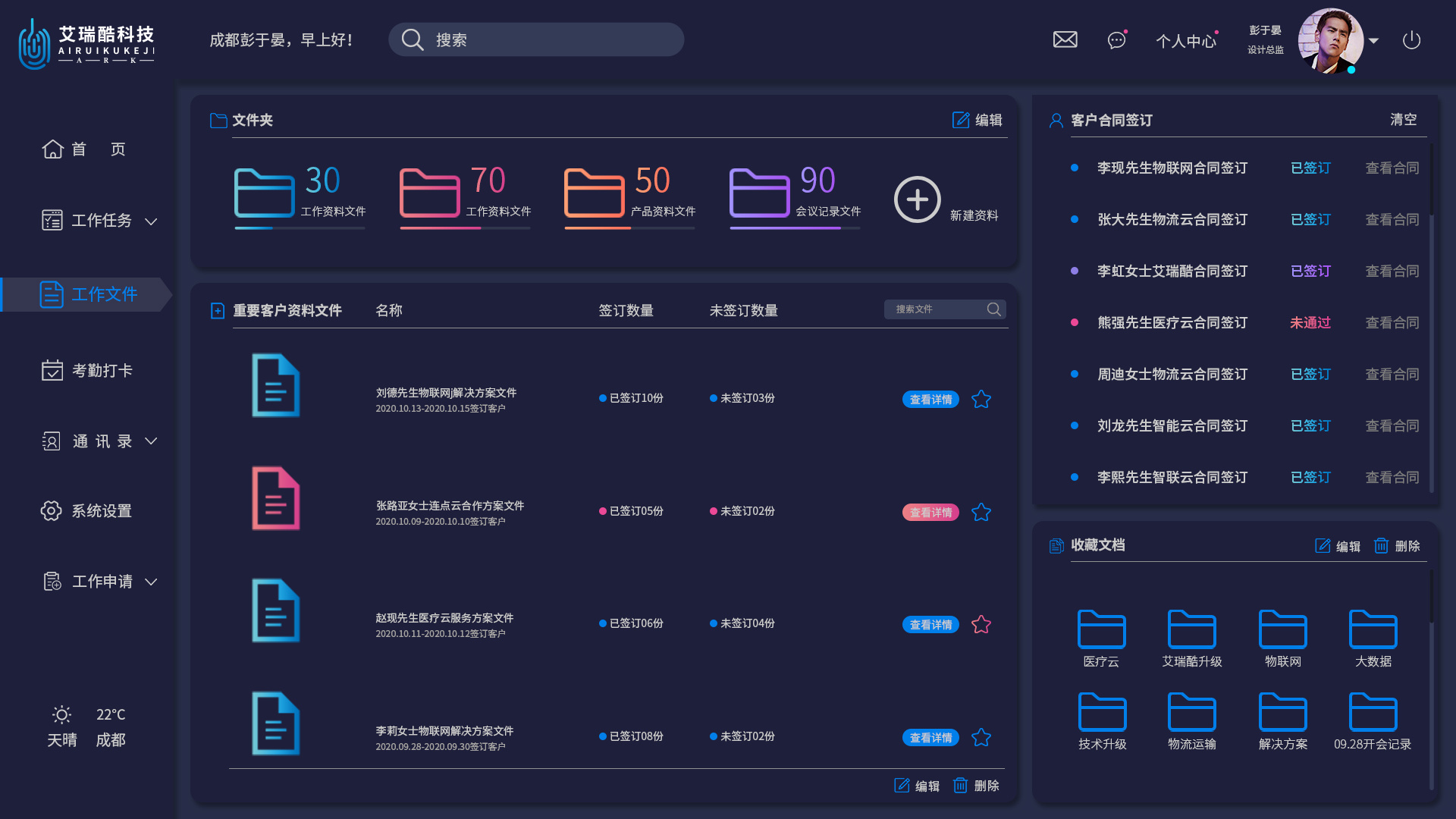Screen dimensions: 1456x819
Task: Star 李莉女士物联网解决方案文件
Action: 981,736
